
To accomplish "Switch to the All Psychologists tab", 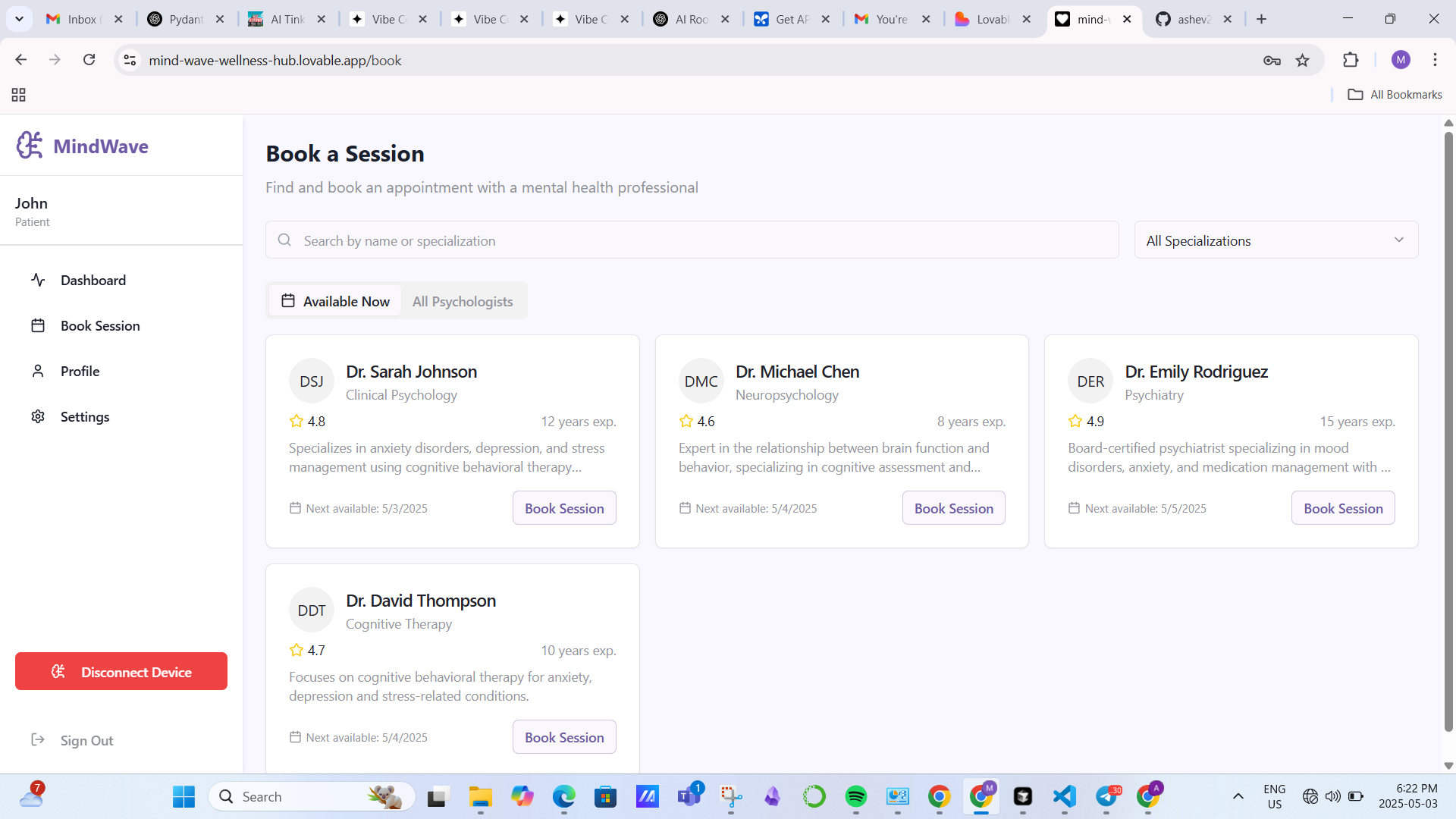I will (463, 302).
